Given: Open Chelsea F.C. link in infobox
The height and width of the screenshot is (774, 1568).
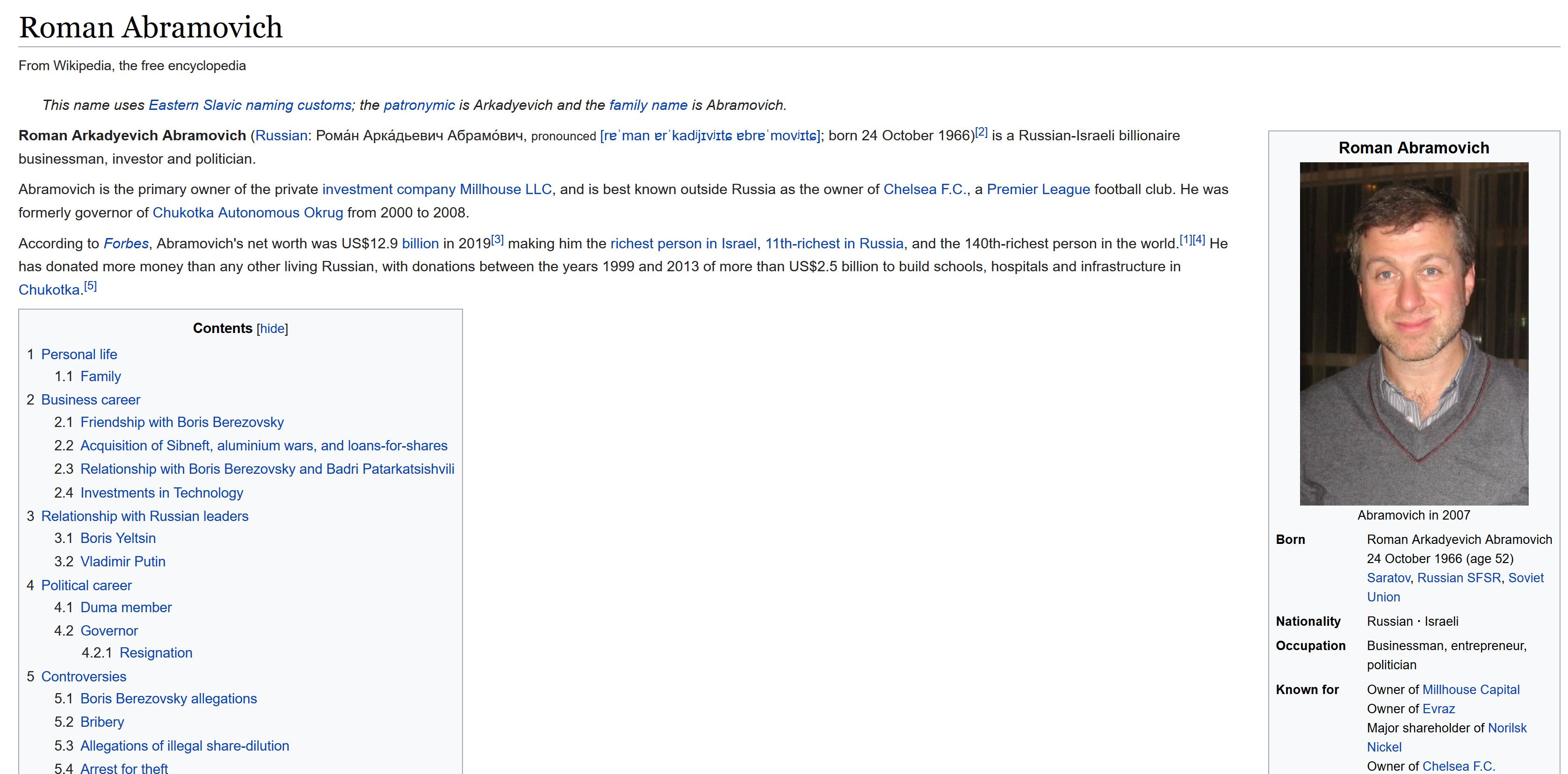Looking at the screenshot, I should point(1459,767).
